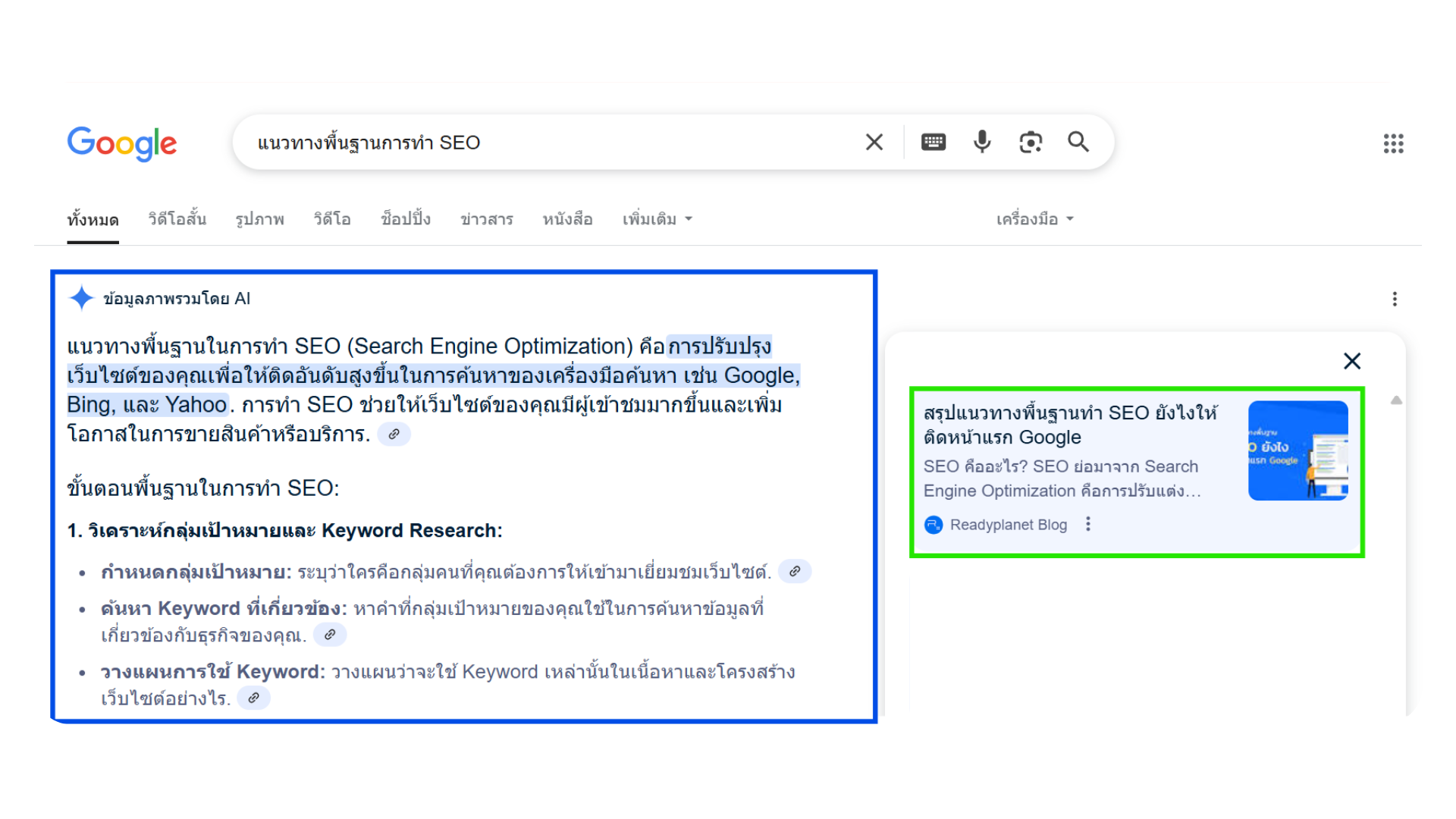The height and width of the screenshot is (819, 1456).
Task: Open the เครื่องมือ tools dropdown
Action: tap(1034, 219)
